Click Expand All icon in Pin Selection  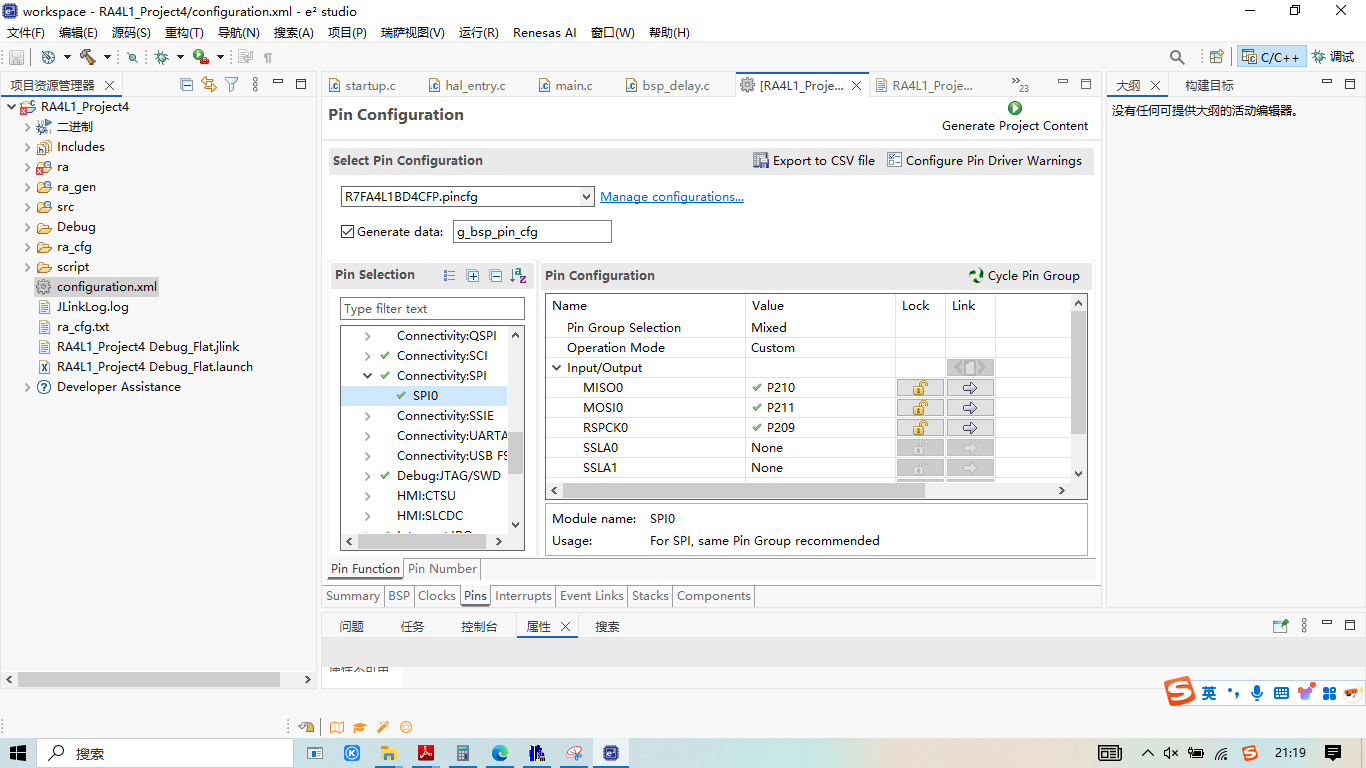click(x=473, y=276)
